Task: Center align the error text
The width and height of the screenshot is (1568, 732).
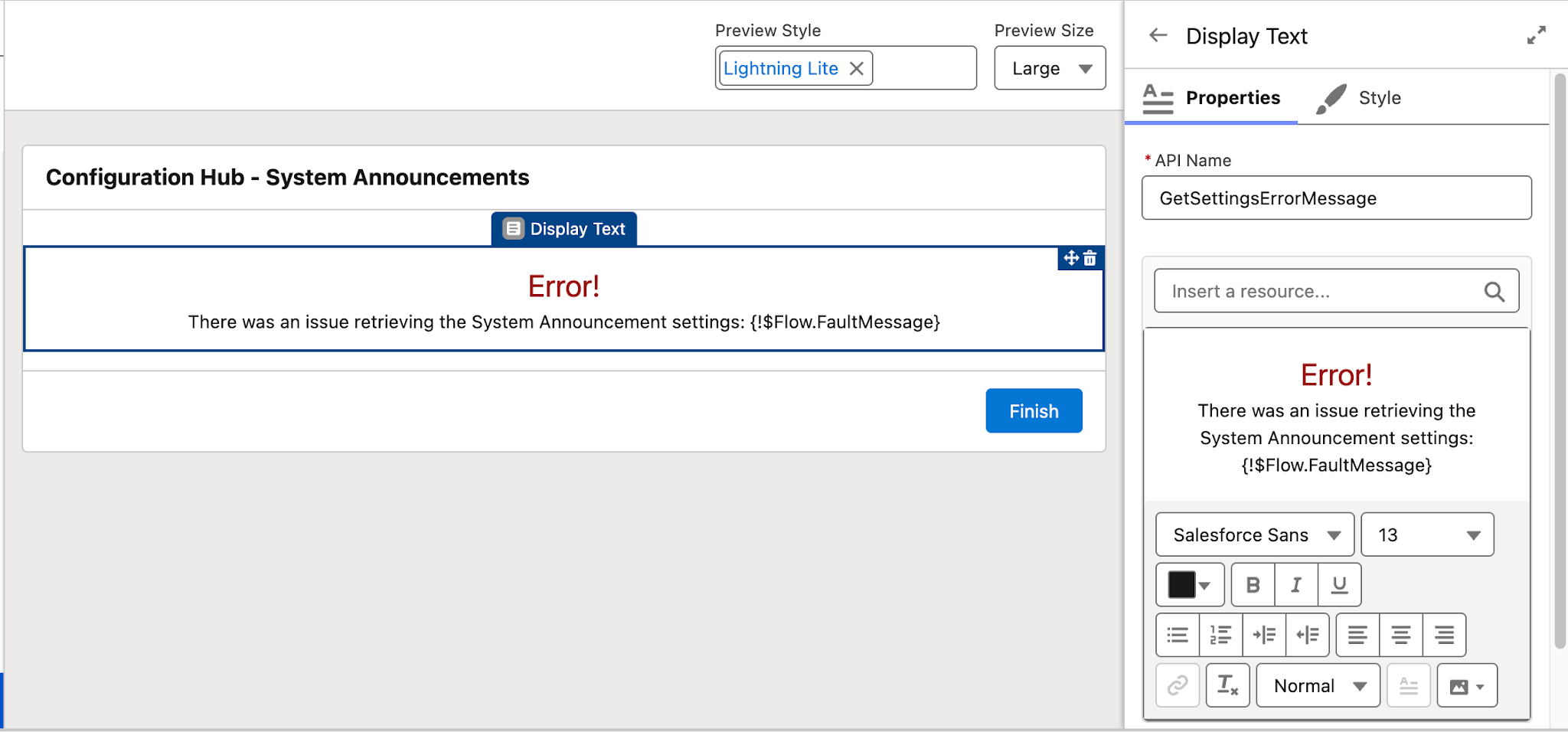Action: [x=1402, y=635]
